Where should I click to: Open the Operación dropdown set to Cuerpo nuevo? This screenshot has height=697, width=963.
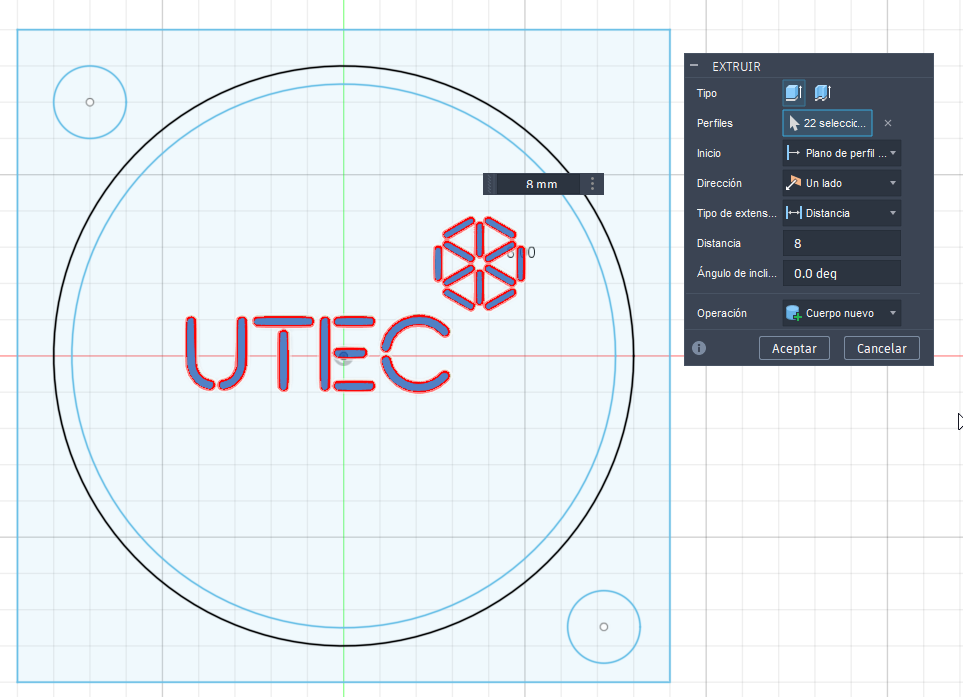841,313
